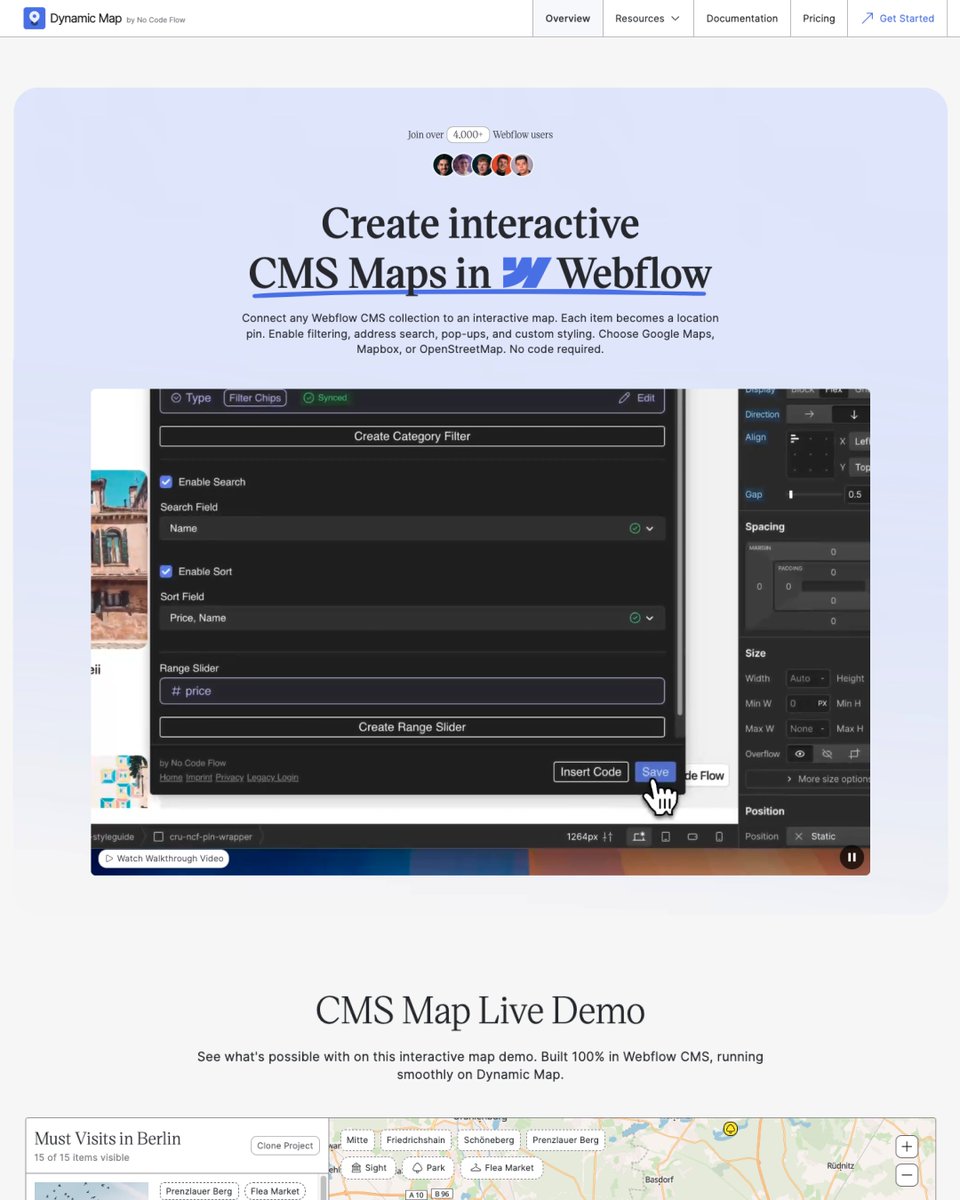Toggle the Mitte map filter chip

[358, 1140]
